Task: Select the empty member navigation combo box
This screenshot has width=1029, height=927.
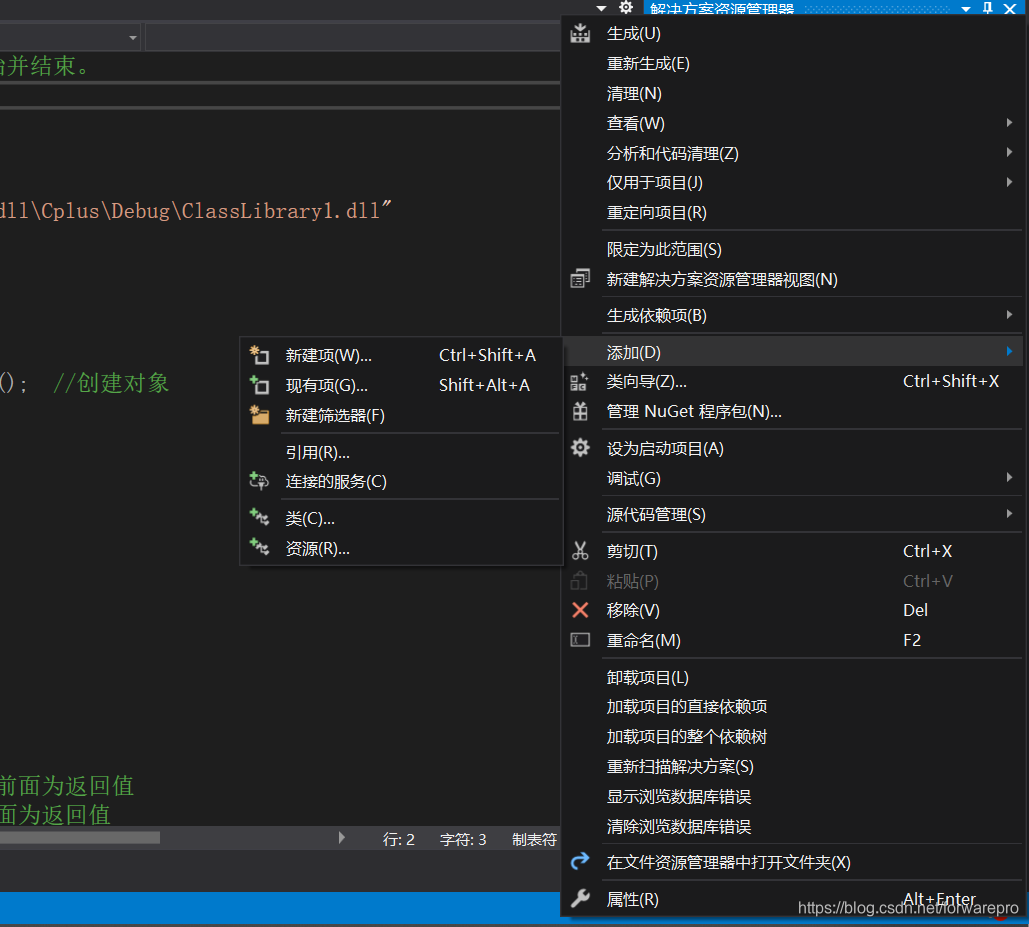Action: 352,37
